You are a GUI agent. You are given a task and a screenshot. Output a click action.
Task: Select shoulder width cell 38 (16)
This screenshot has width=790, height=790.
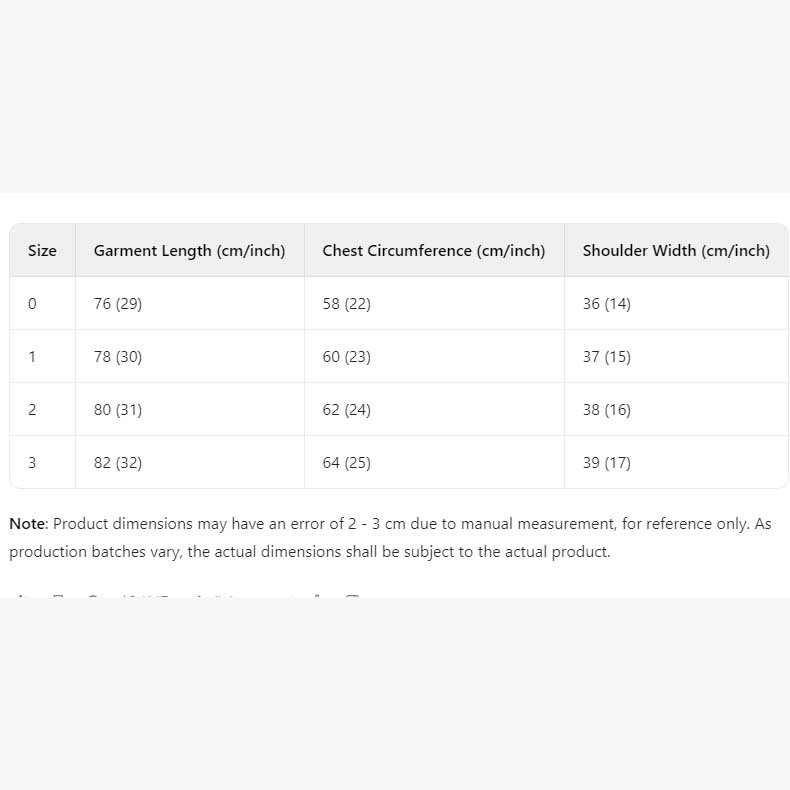pos(606,410)
